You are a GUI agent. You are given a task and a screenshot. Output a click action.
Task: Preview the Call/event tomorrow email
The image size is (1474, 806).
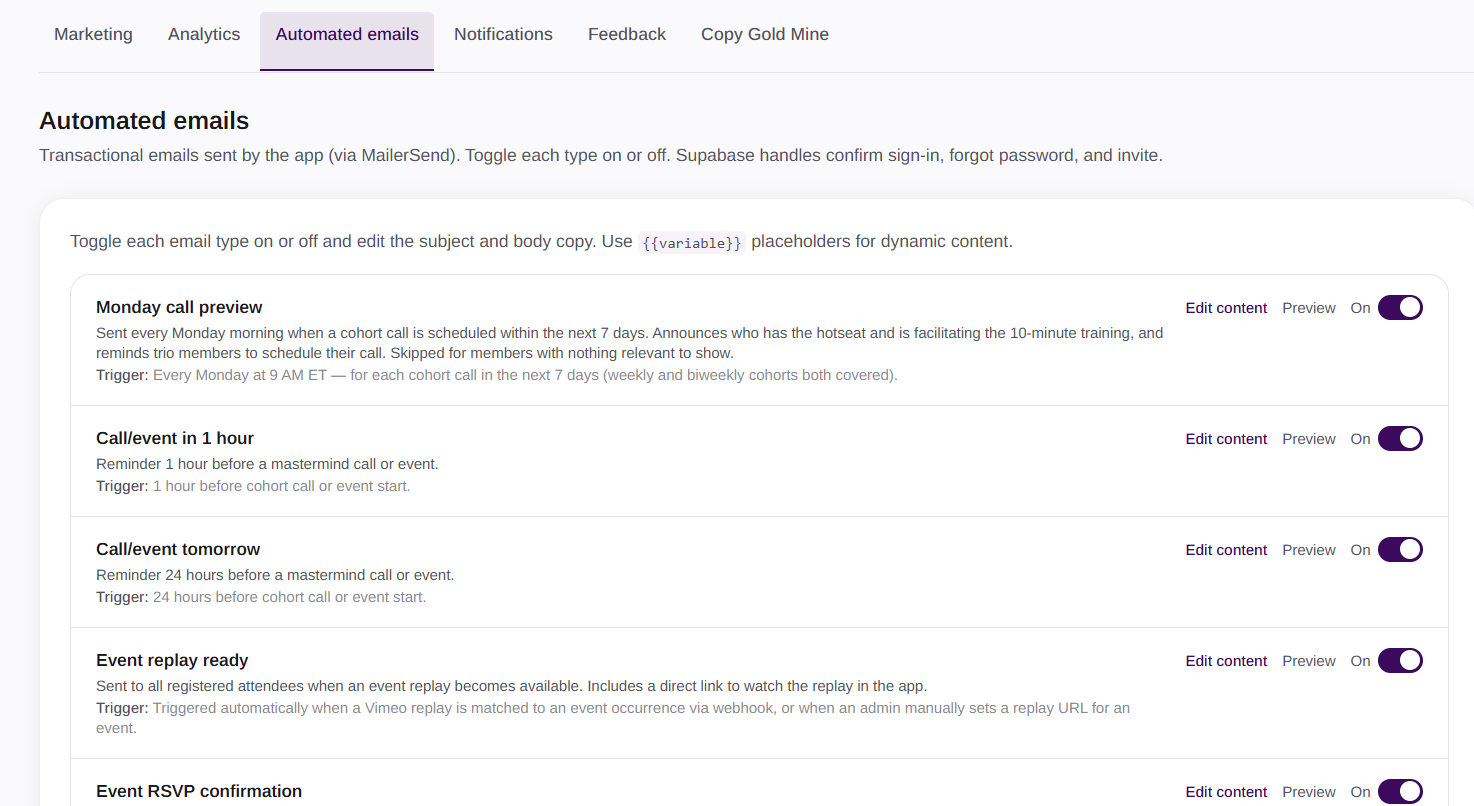coord(1309,550)
